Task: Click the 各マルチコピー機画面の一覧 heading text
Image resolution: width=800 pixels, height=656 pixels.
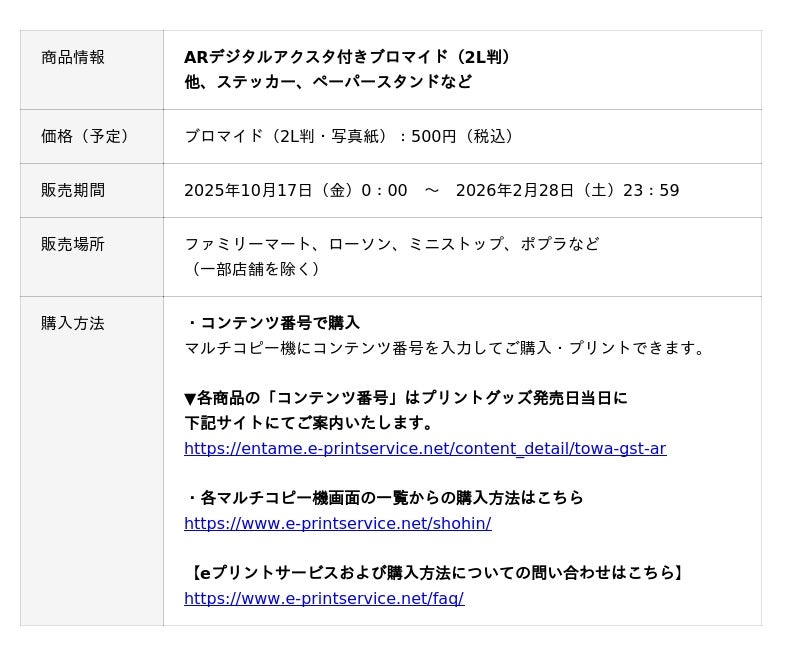Action: coord(385,498)
